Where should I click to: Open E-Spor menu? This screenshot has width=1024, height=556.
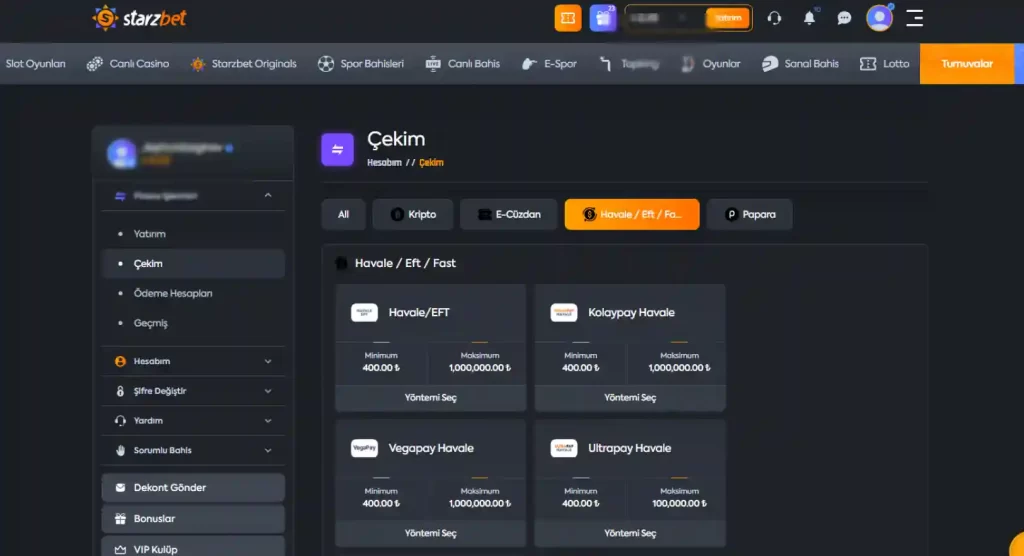(x=549, y=63)
